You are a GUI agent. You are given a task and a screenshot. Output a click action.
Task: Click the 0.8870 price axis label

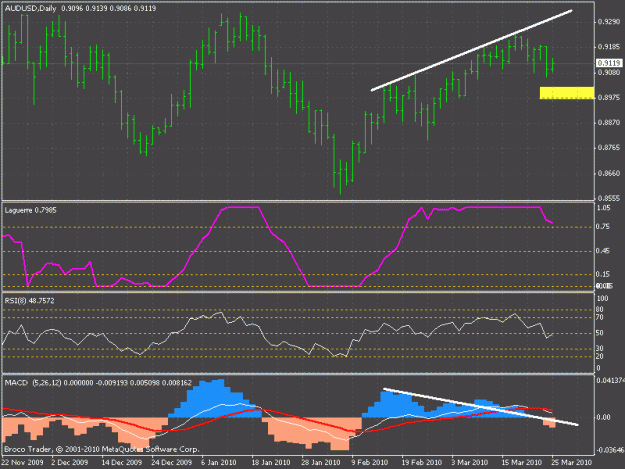[x=609, y=123]
